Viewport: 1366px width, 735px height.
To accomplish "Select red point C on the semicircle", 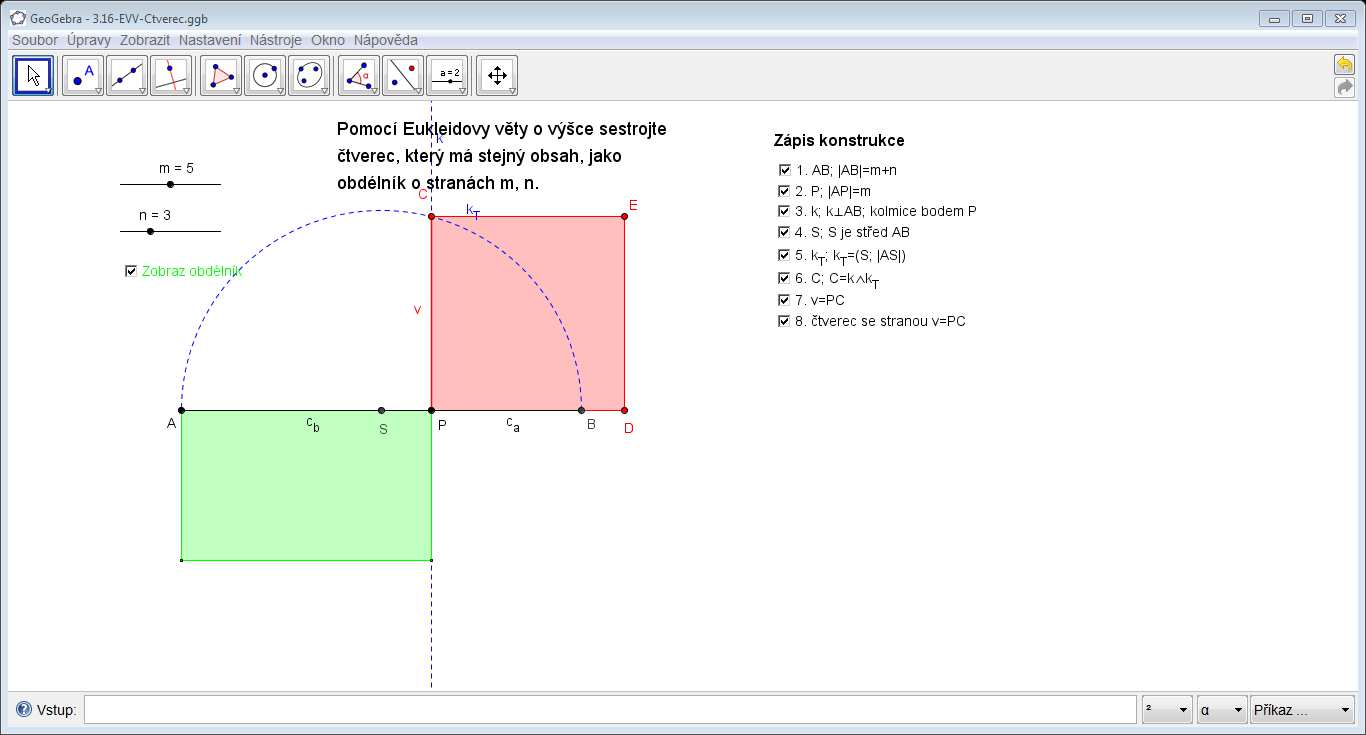I will click(431, 216).
